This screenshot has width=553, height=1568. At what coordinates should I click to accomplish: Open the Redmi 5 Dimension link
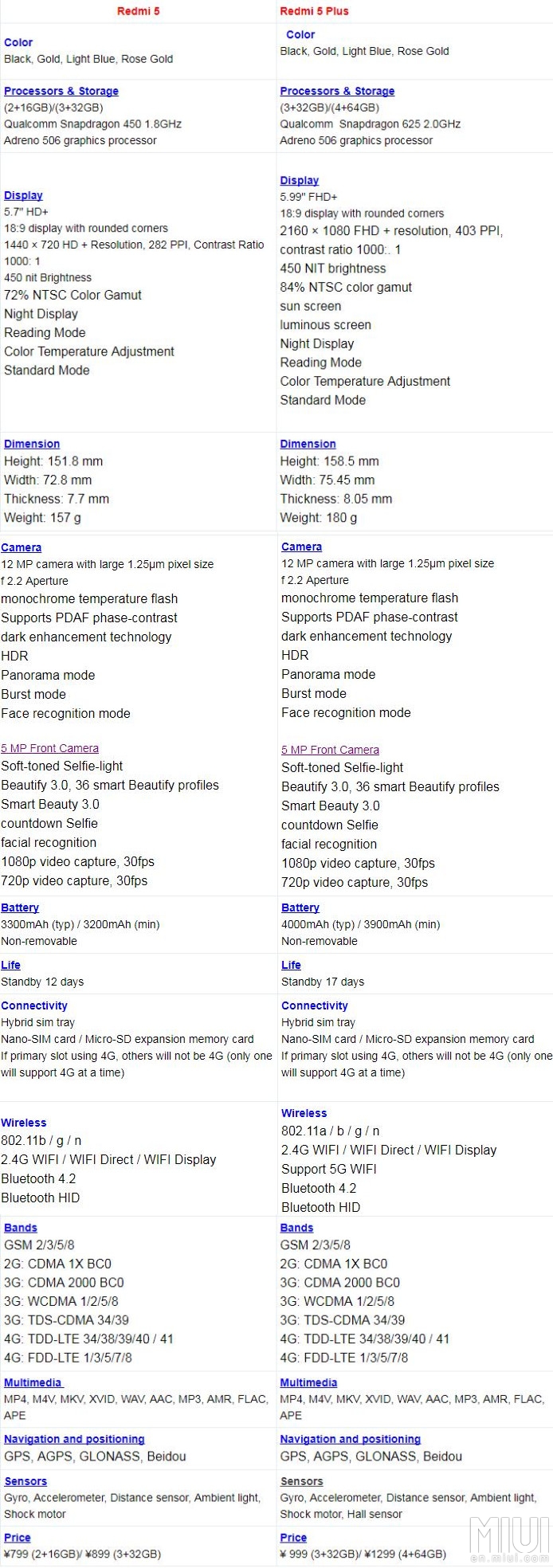(x=32, y=444)
